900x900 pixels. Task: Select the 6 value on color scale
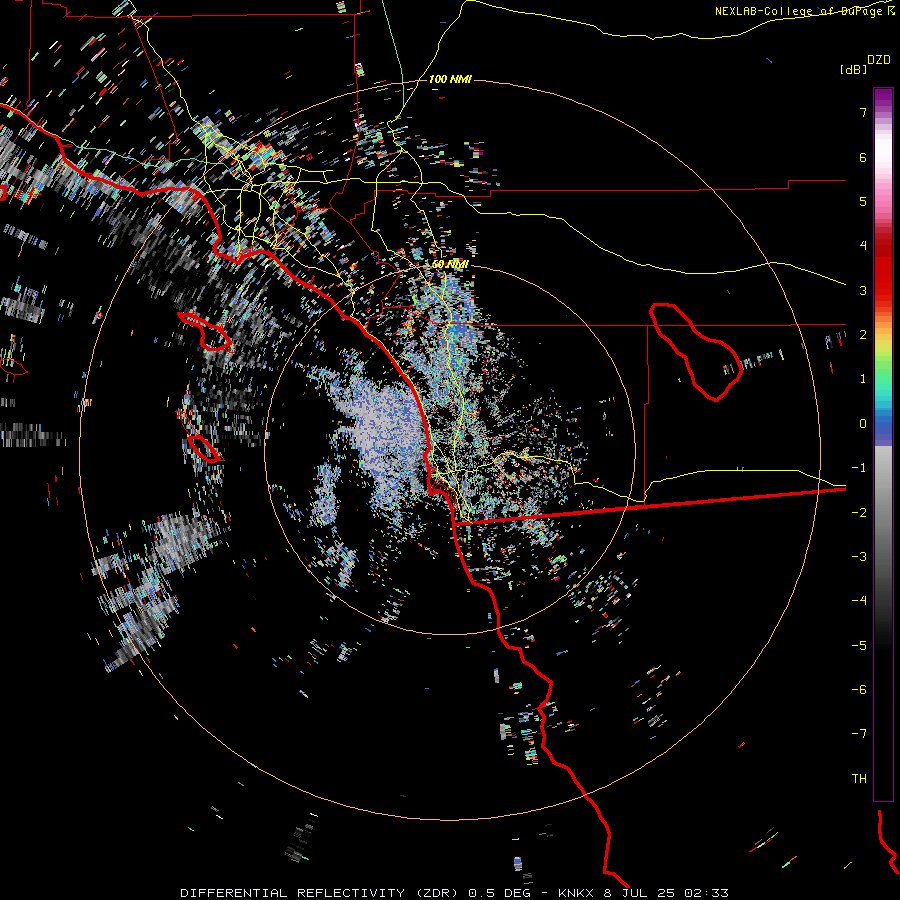pos(863,157)
